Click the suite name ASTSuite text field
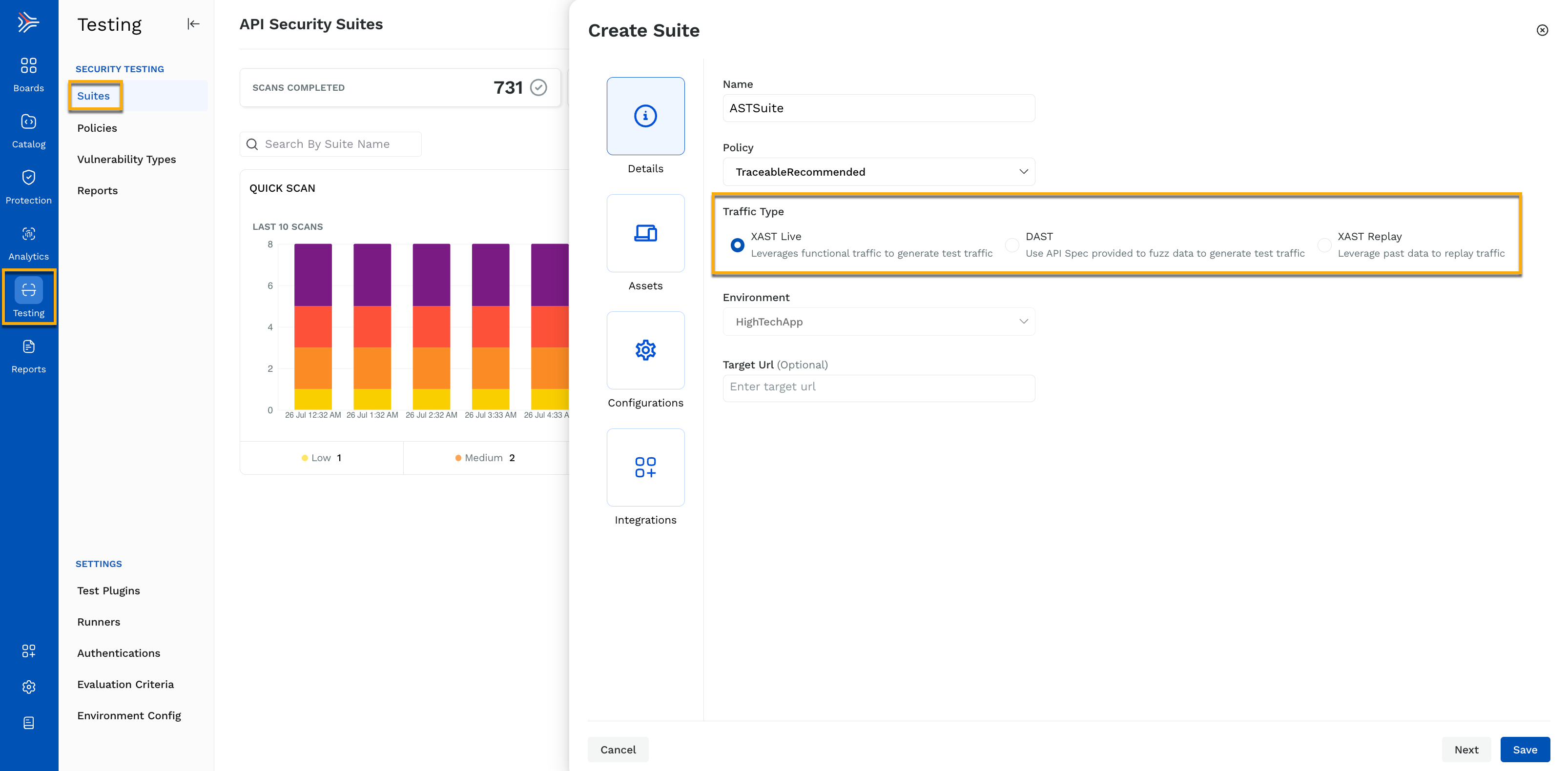 pos(879,107)
